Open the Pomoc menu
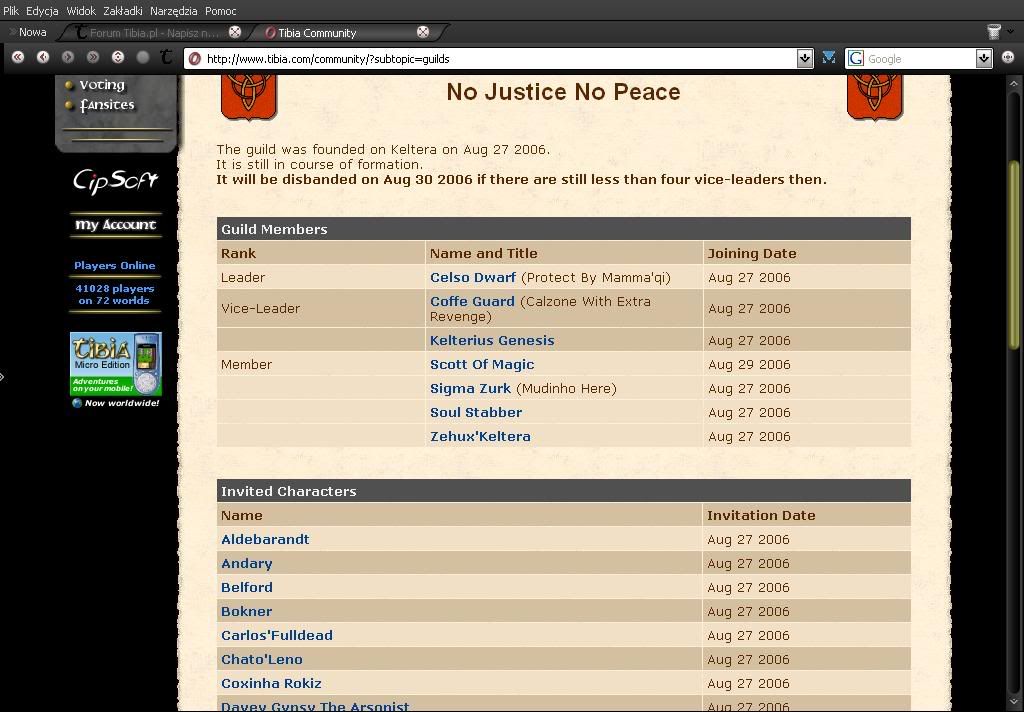 pyautogui.click(x=221, y=11)
